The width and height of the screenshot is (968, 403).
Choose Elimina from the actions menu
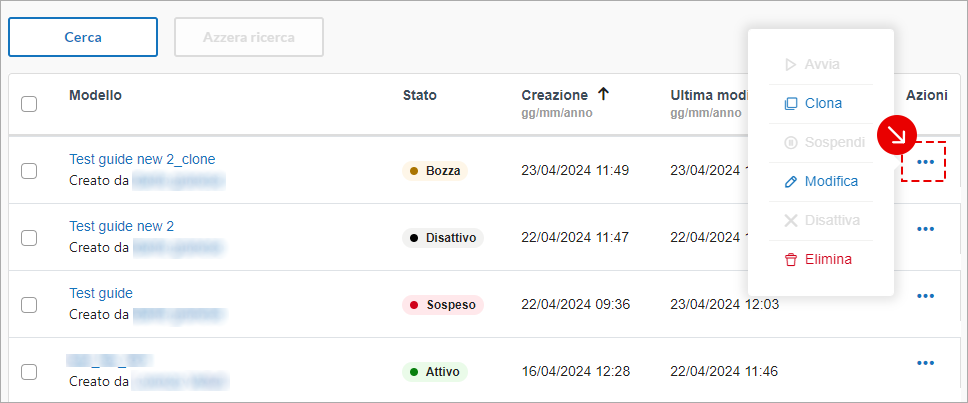[829, 259]
